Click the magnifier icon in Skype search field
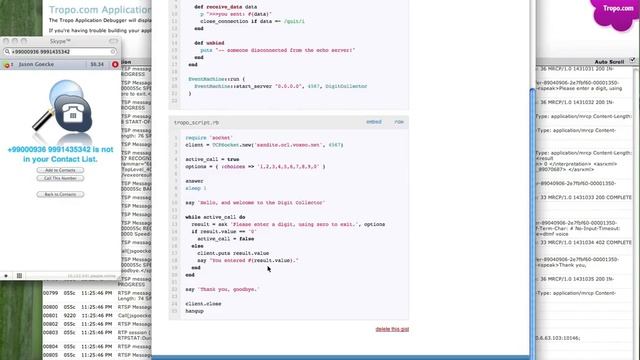 point(7,52)
